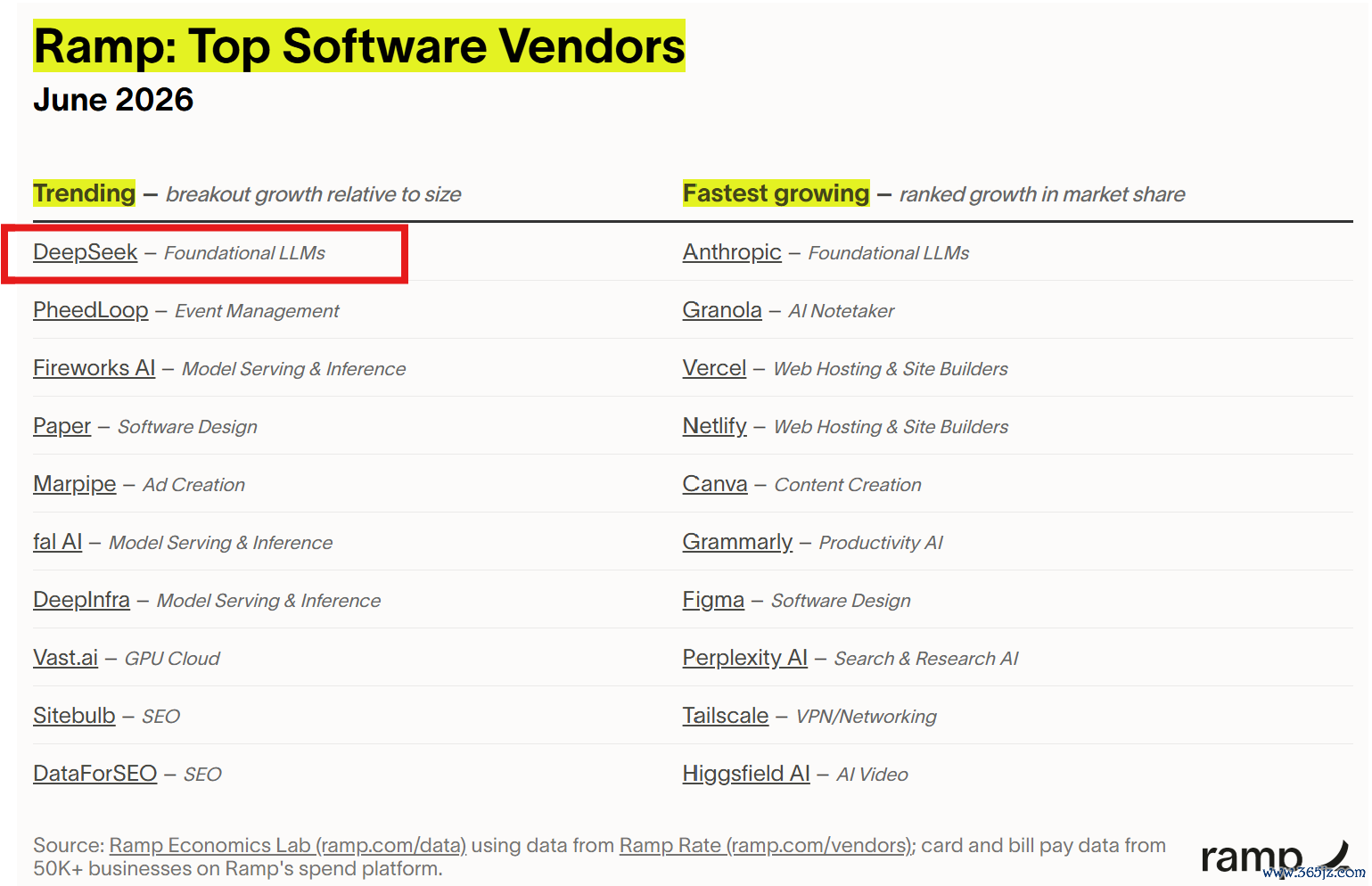Screen dimensions: 1372x886
Task: Click the Ramp logo in the corner
Action: coord(1275,857)
